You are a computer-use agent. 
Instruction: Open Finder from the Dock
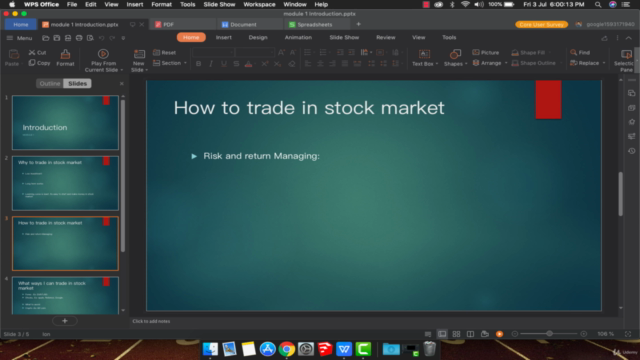(210, 349)
